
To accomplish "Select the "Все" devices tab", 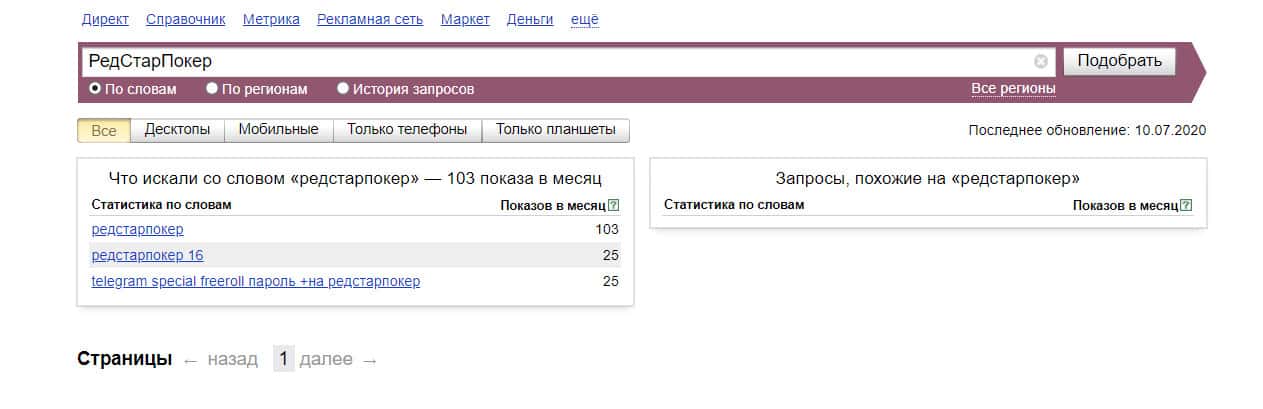I will [x=104, y=131].
